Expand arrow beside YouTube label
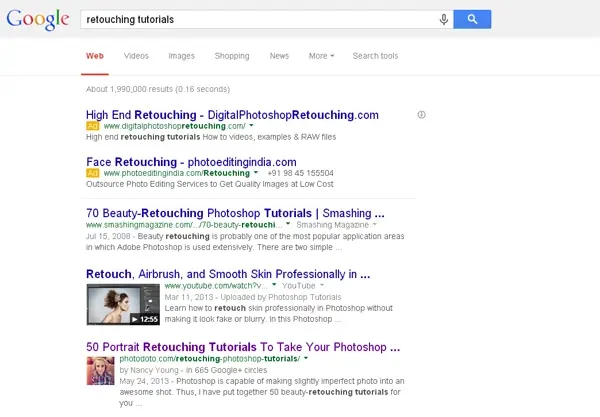The image size is (600, 417). pos(321,285)
